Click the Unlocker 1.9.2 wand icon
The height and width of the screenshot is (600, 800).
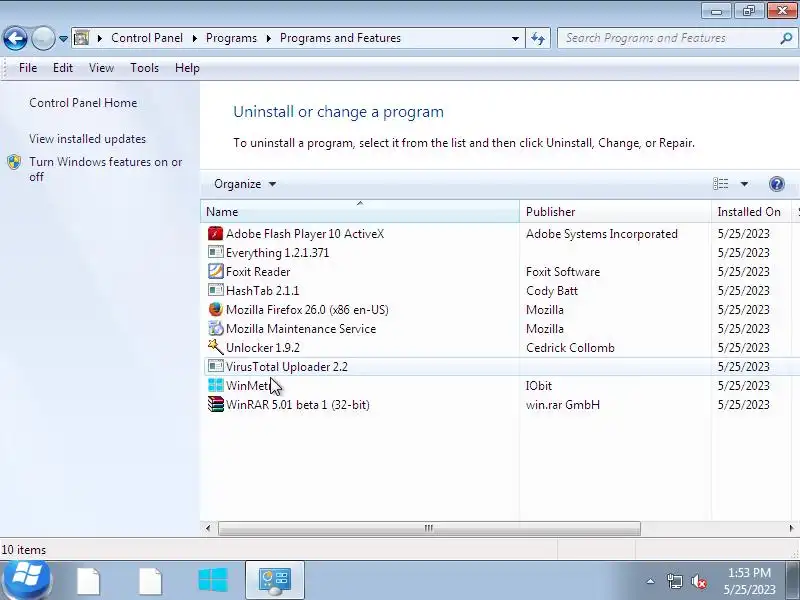coord(216,347)
